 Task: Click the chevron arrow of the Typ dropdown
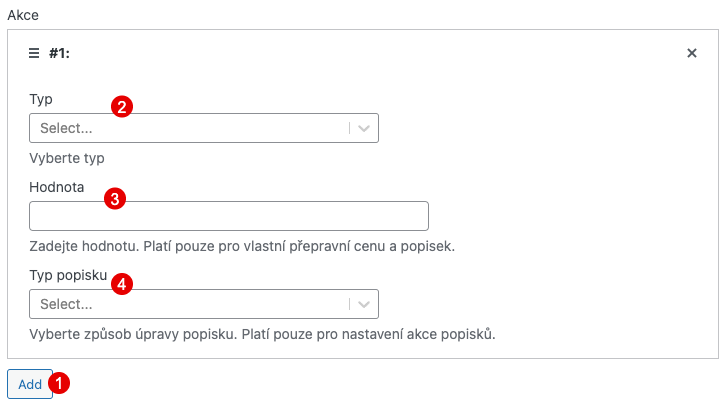[x=364, y=128]
